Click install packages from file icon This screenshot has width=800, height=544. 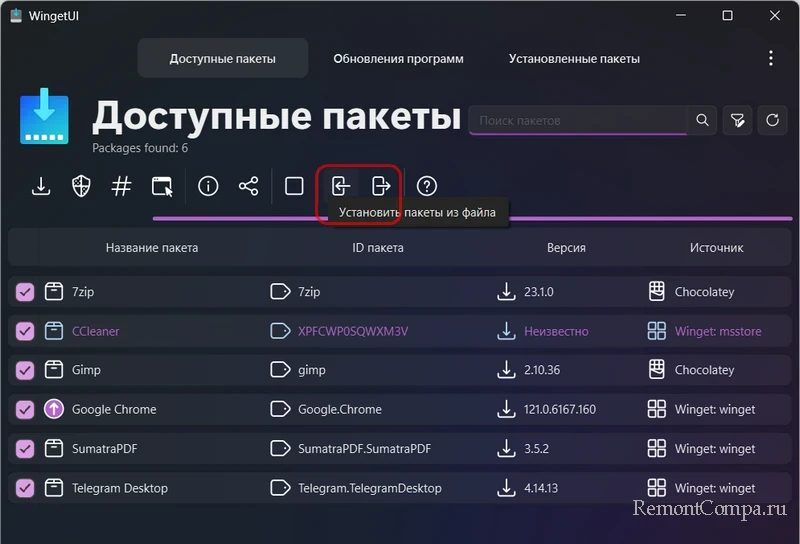tap(341, 186)
